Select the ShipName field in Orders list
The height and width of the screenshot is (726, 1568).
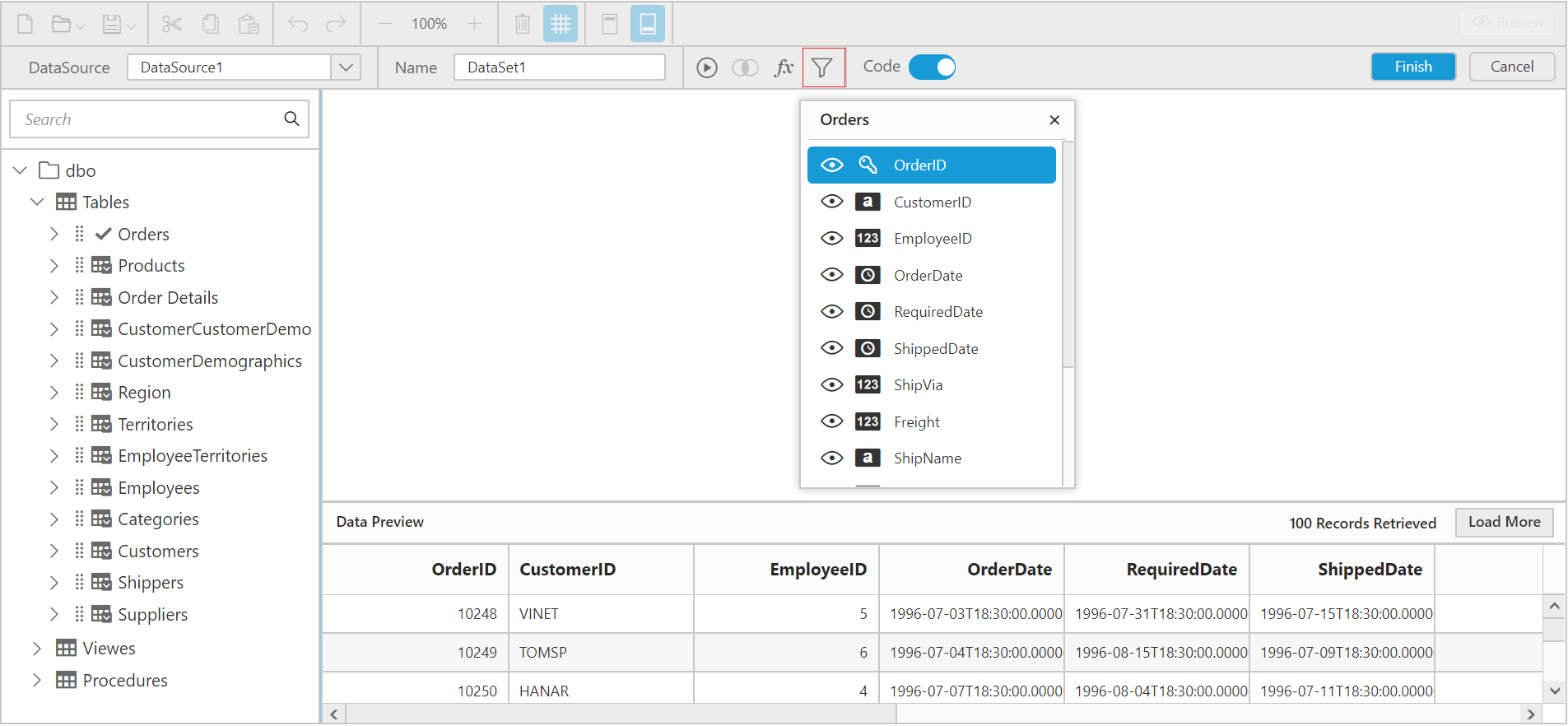(927, 458)
